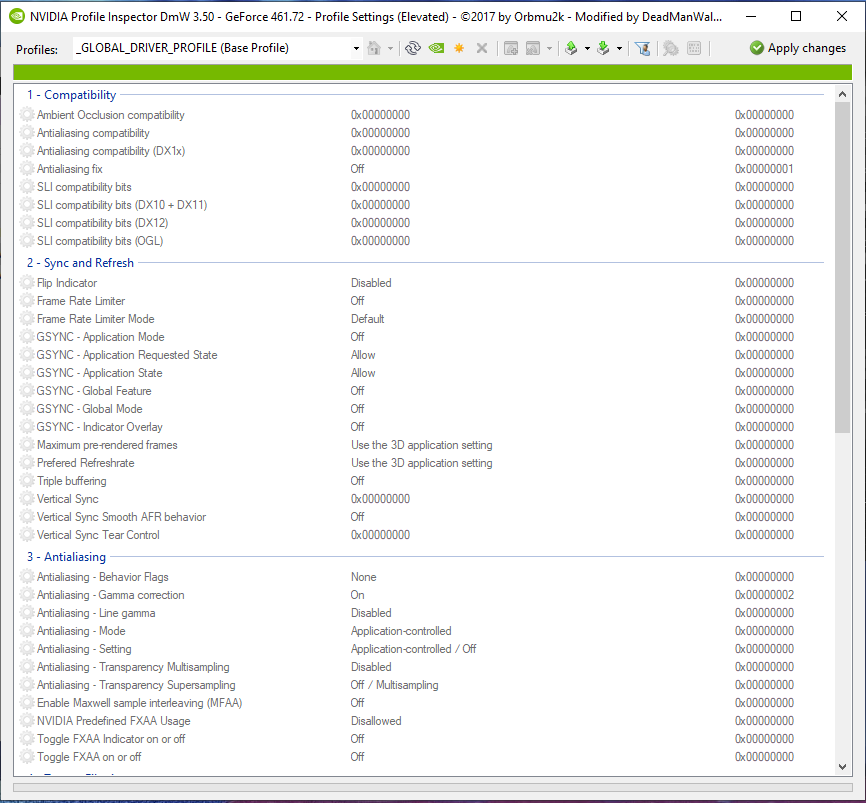Screen dimensions: 866x803
Task: Click gear icon beside Antialiasing - Gamma correction
Action: 27,595
